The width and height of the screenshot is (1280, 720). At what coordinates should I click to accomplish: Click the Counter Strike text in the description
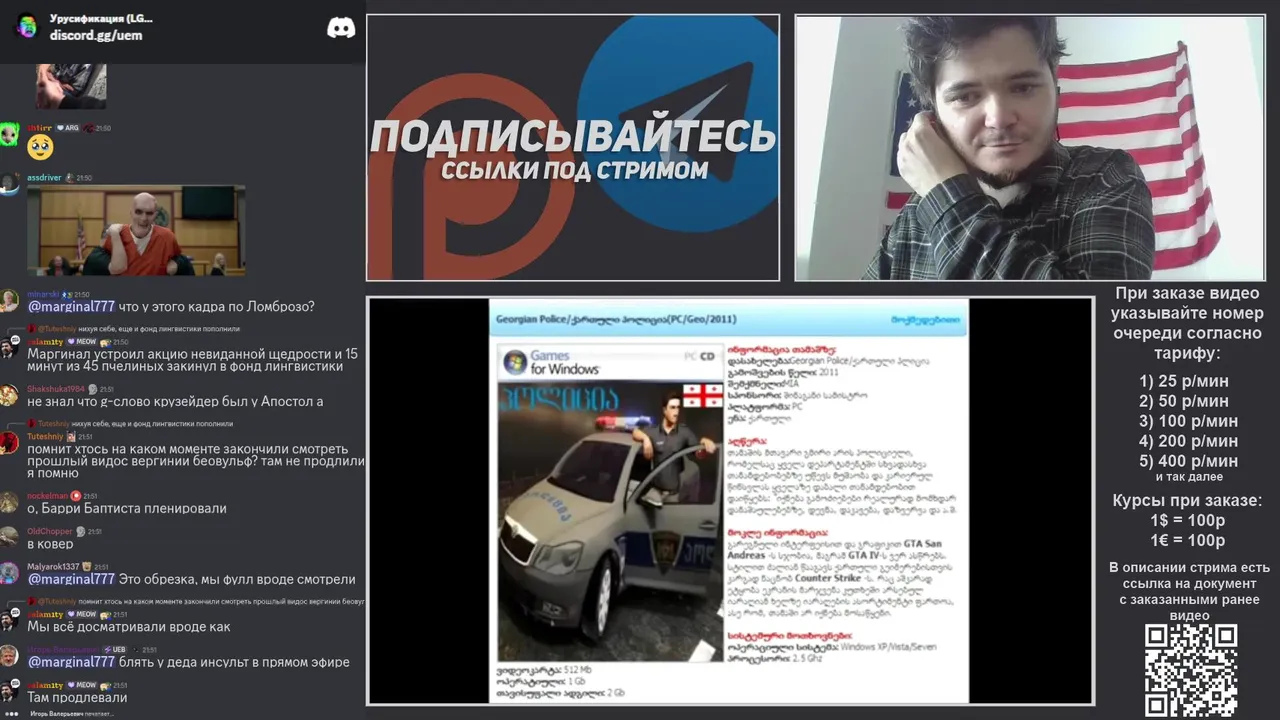point(828,578)
